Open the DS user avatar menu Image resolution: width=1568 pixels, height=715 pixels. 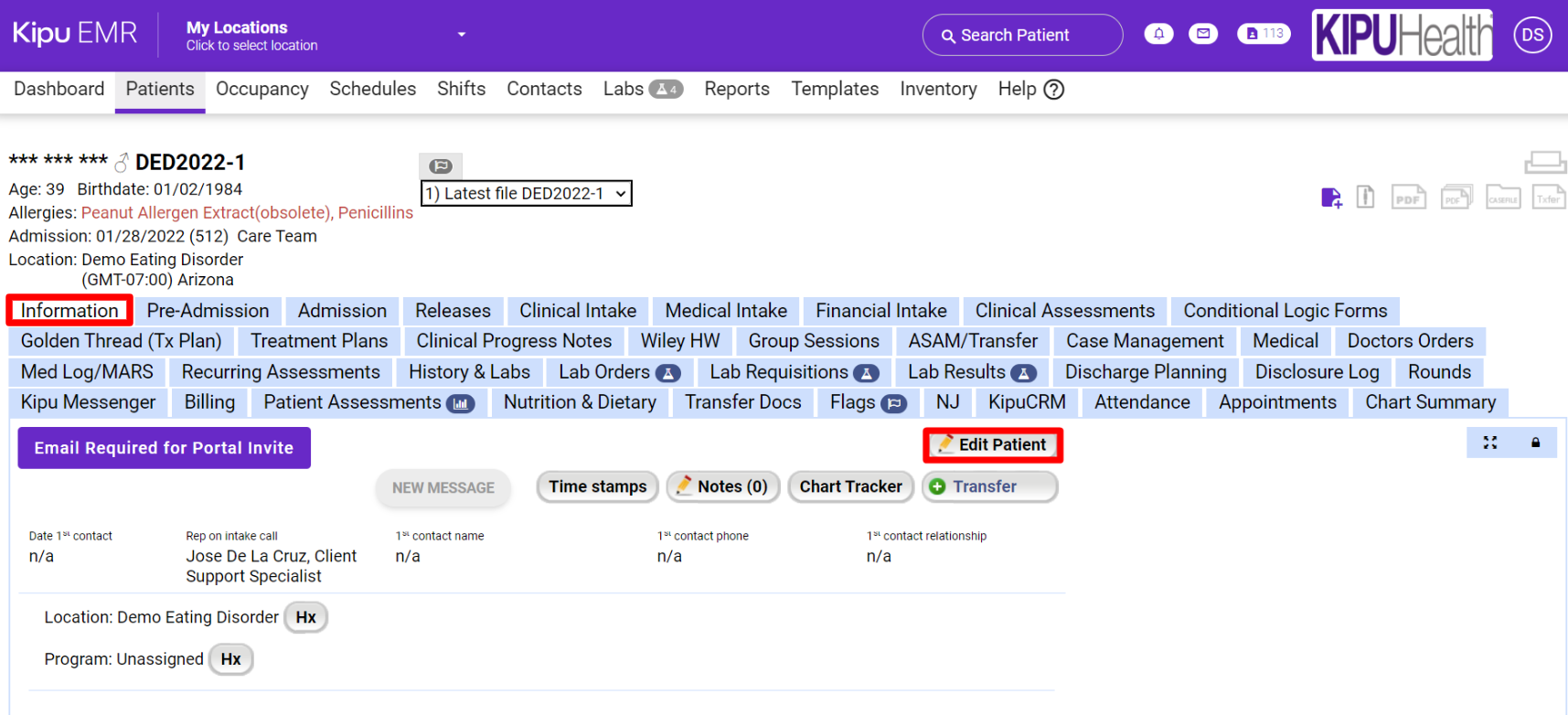click(1532, 36)
